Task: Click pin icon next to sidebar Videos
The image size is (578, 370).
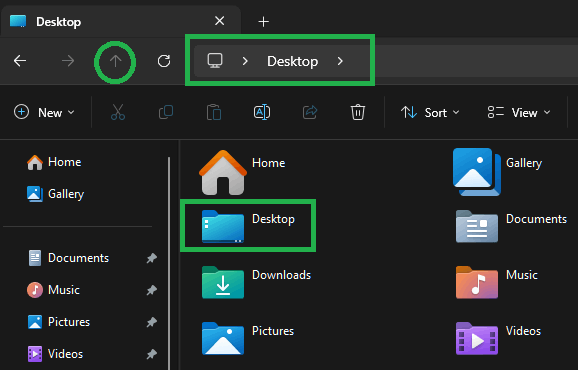Action: (x=152, y=354)
